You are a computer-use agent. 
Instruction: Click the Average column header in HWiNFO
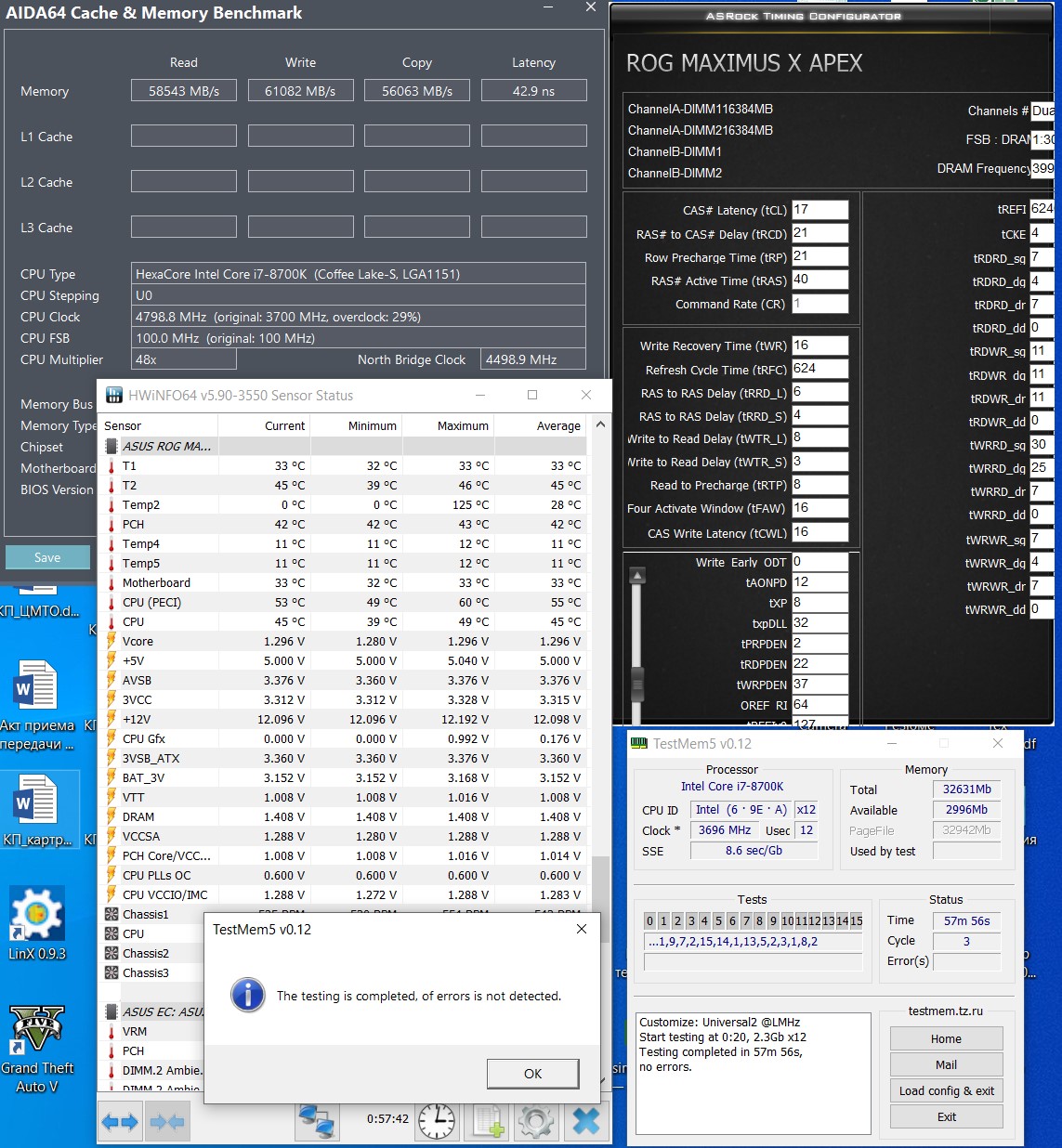click(x=541, y=425)
